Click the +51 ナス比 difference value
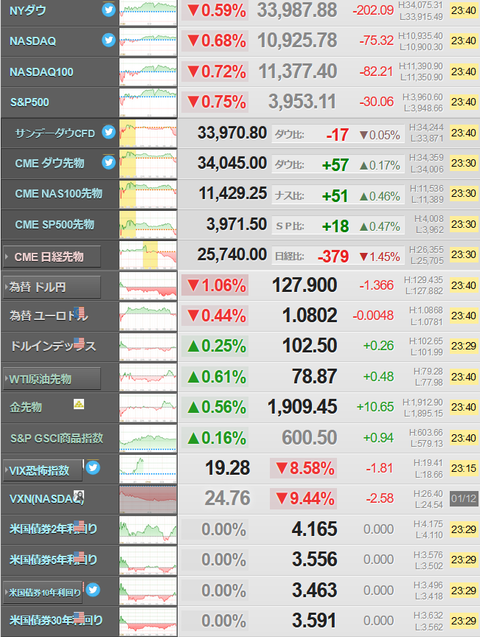The width and height of the screenshot is (480, 637). tap(335, 196)
